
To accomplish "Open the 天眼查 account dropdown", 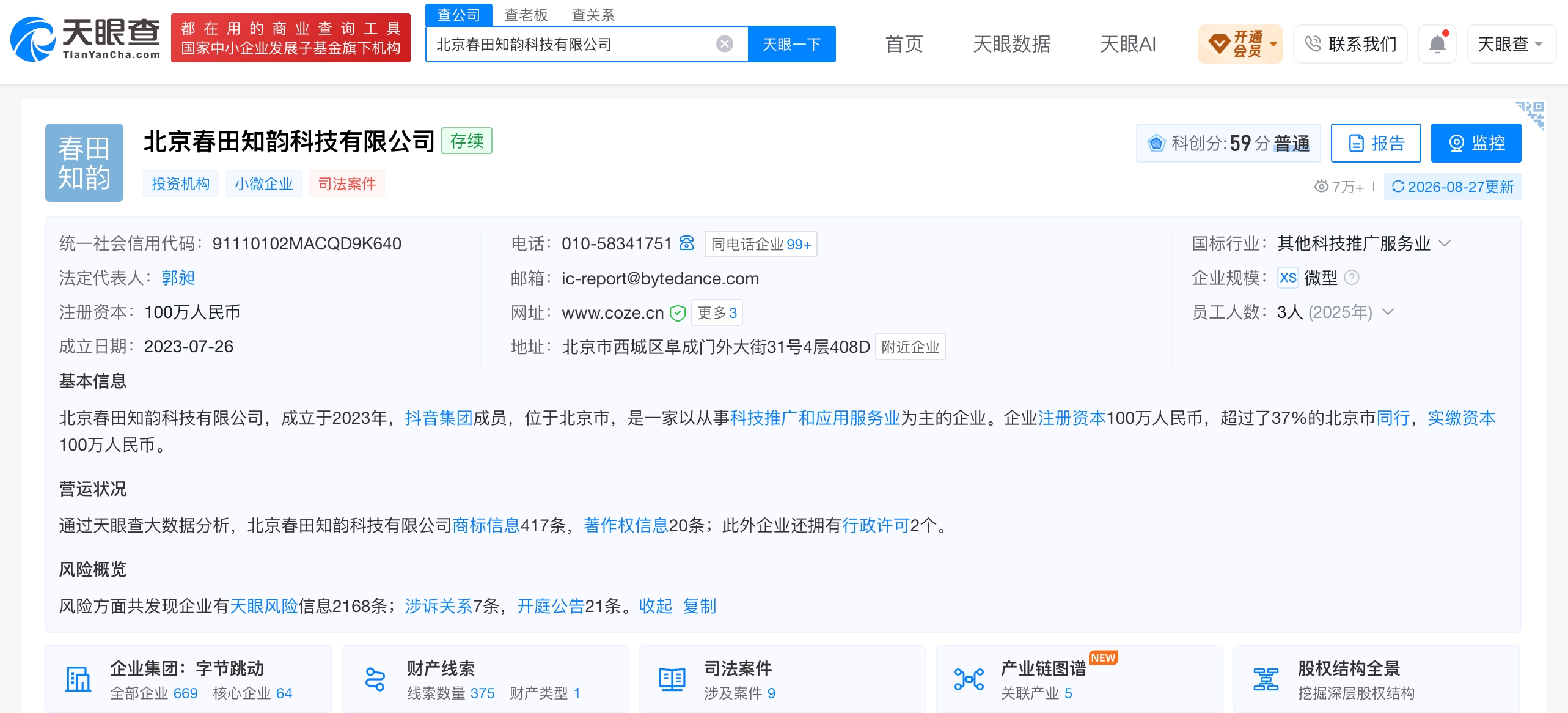I will point(1511,44).
